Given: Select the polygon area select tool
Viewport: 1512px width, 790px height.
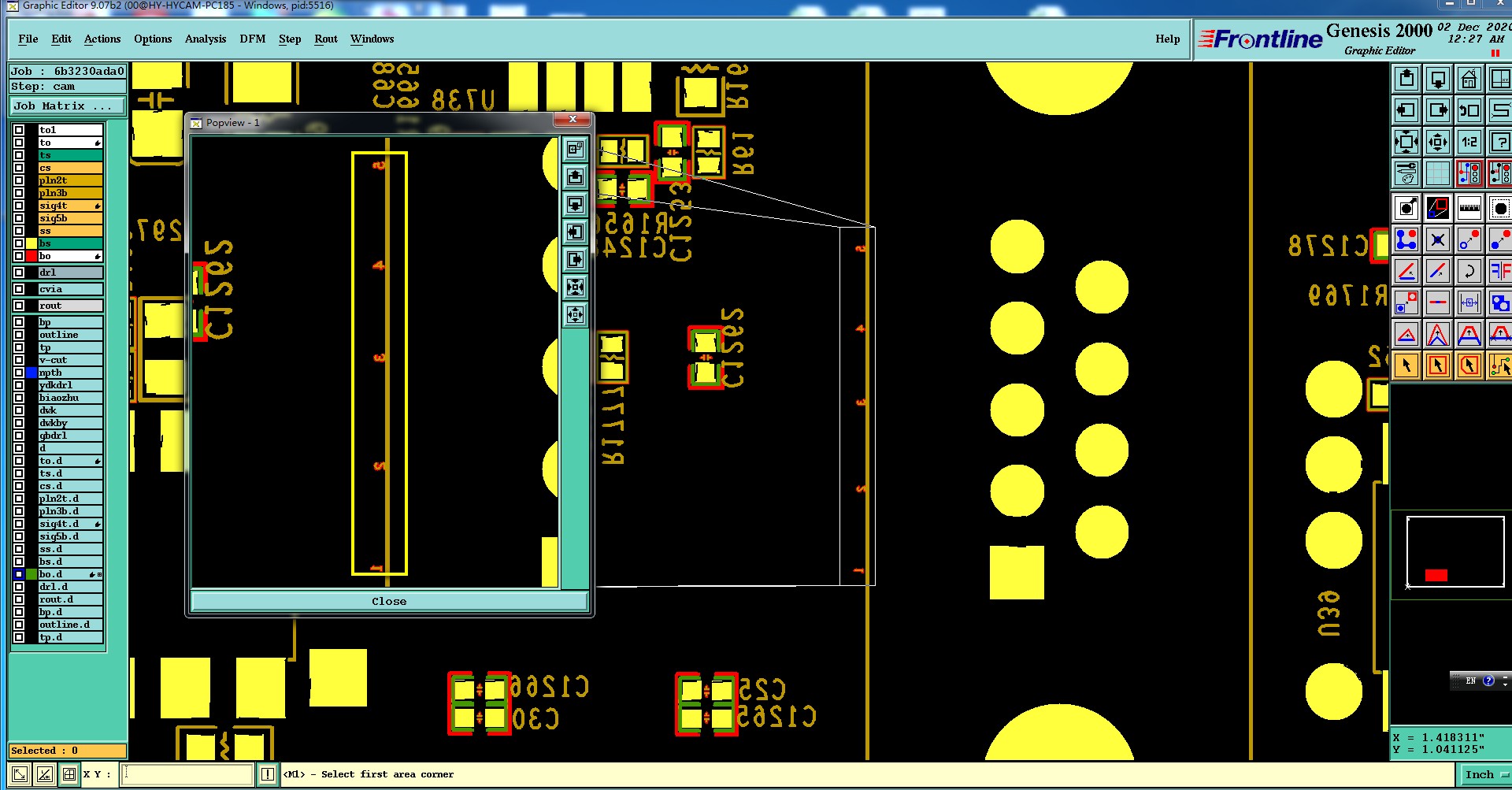Looking at the screenshot, I should tap(1469, 365).
